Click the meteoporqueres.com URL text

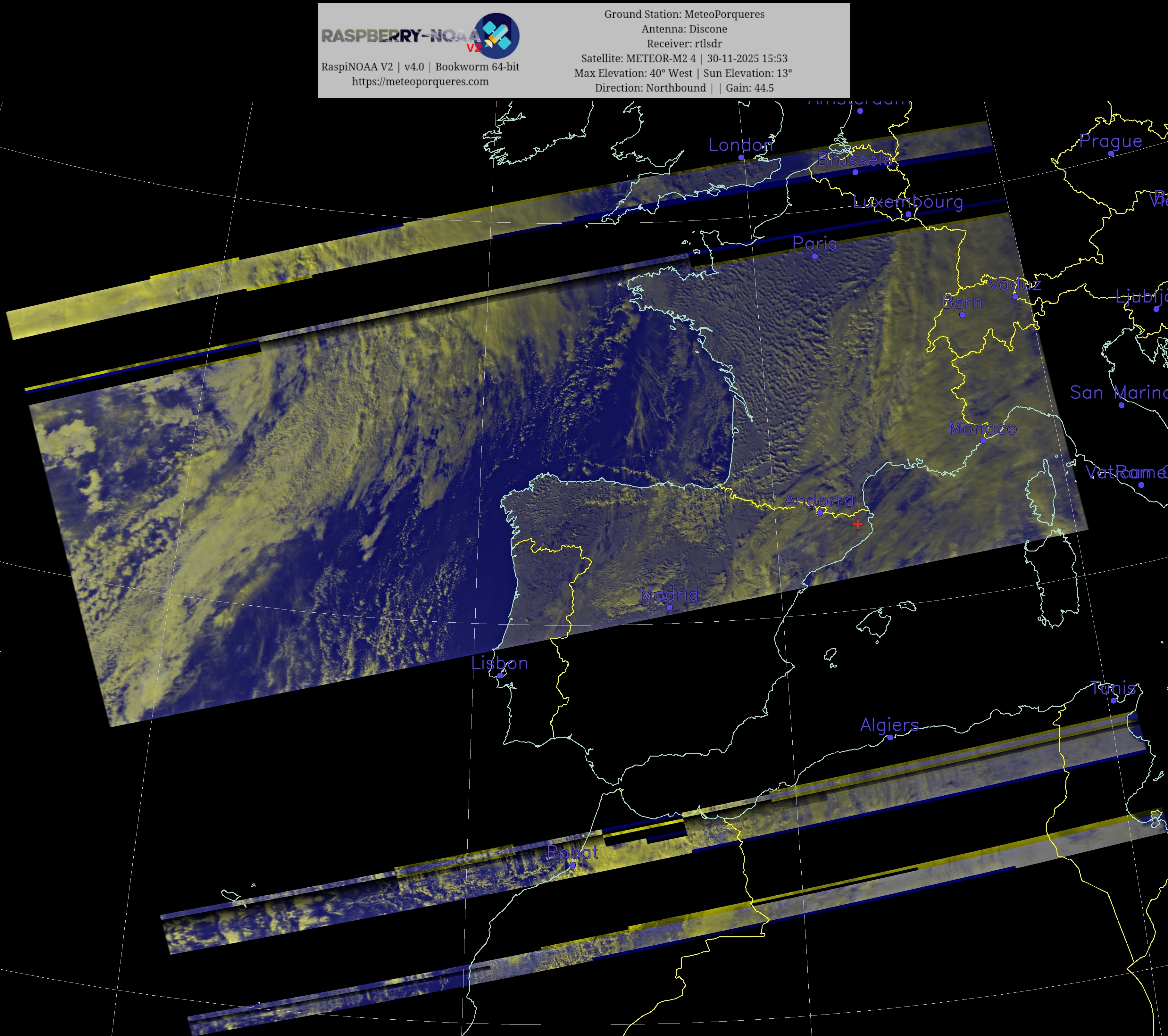click(x=420, y=82)
